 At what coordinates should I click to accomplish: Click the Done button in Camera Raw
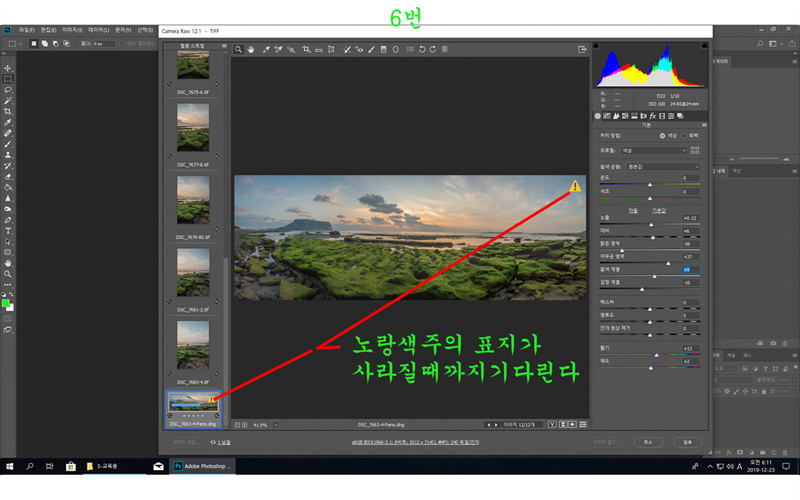point(687,442)
